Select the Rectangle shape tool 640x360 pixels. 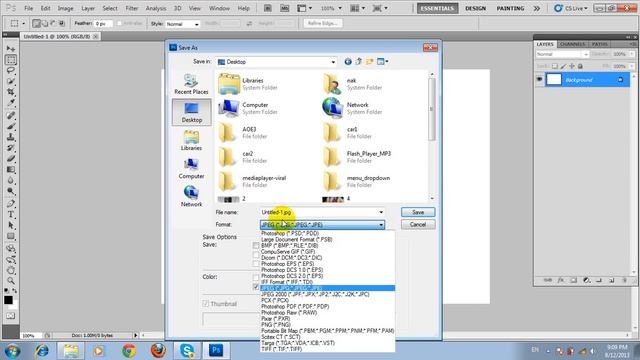[x=11, y=236]
